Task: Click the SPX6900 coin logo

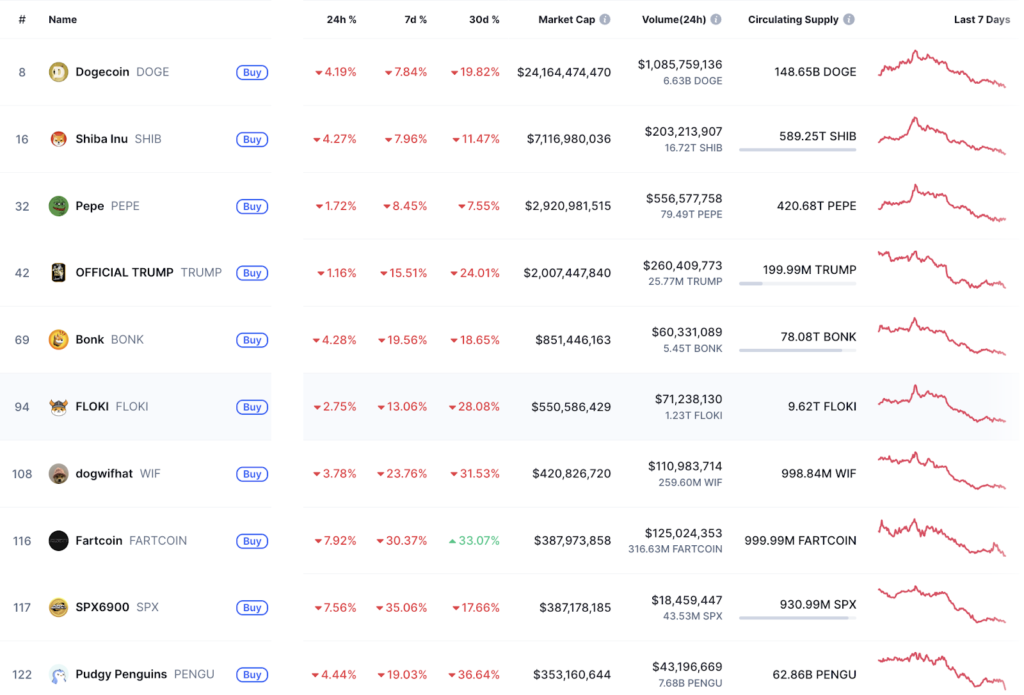Action: click(58, 607)
